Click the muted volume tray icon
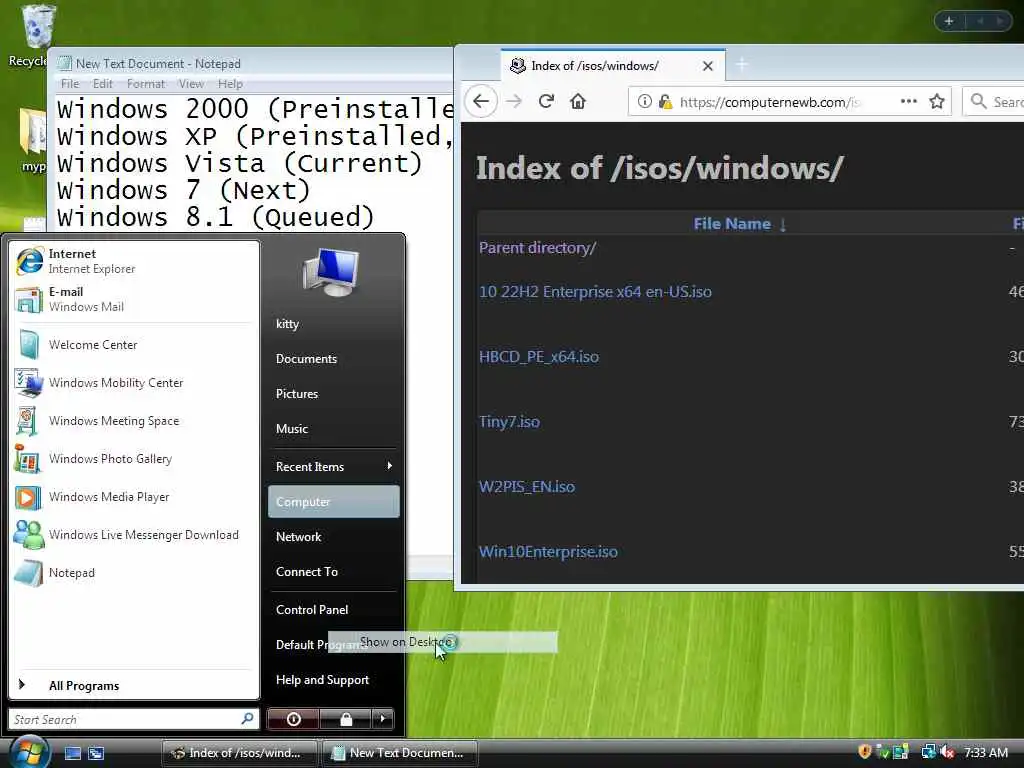1024x768 pixels. coord(948,752)
